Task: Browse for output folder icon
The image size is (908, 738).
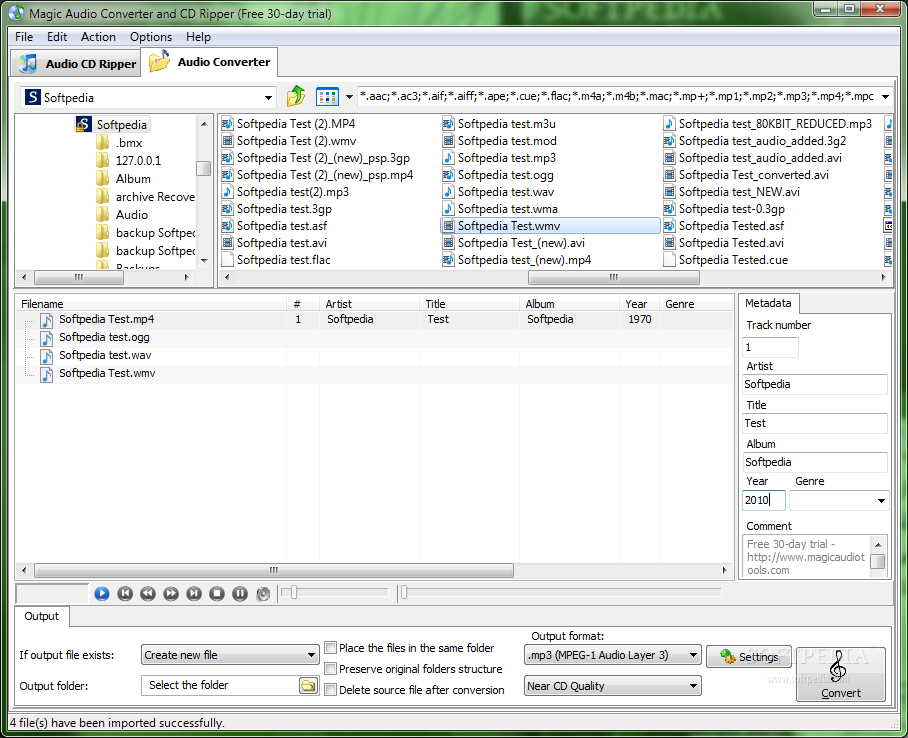Action: 308,686
